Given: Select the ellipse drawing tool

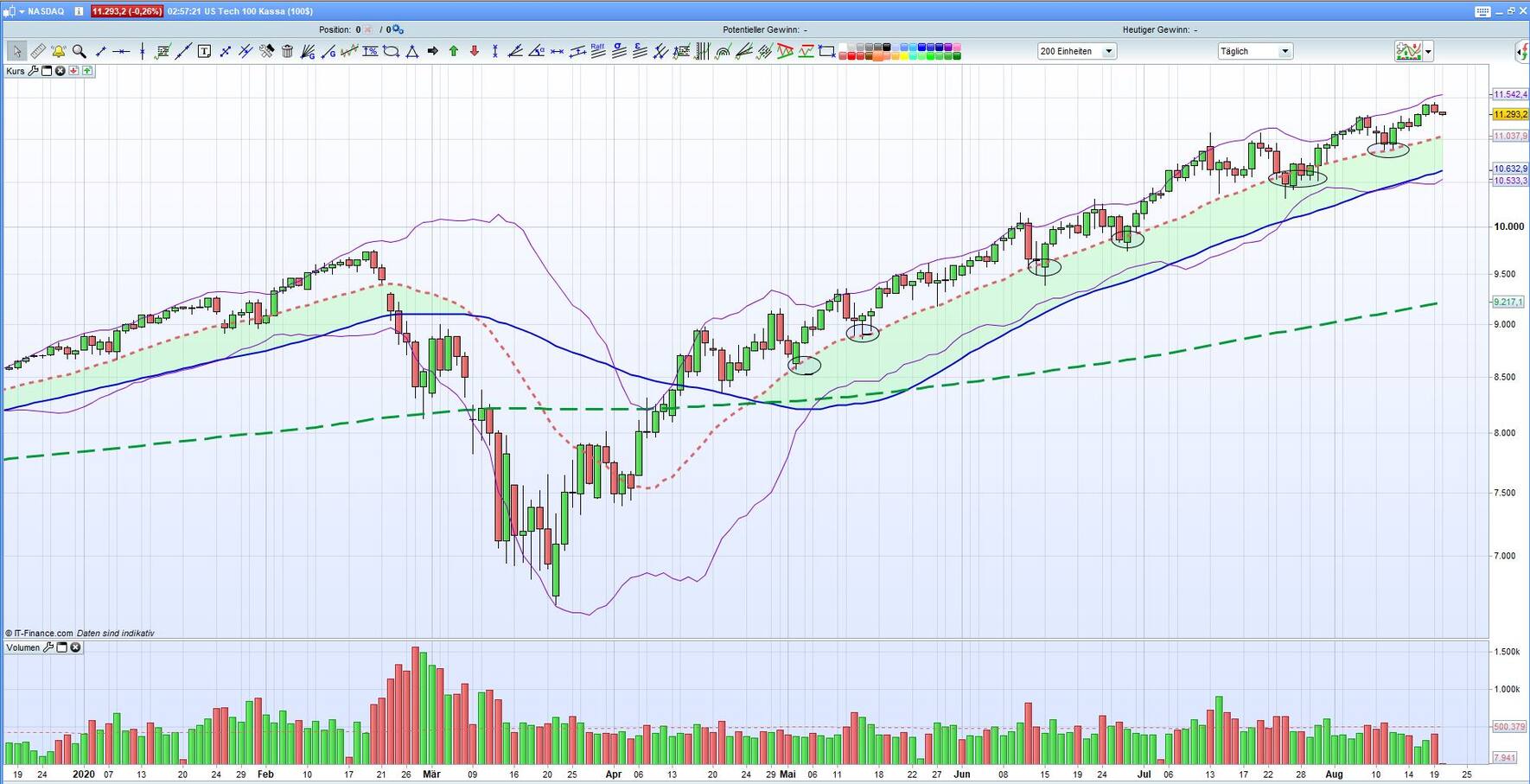Looking at the screenshot, I should tap(391, 51).
